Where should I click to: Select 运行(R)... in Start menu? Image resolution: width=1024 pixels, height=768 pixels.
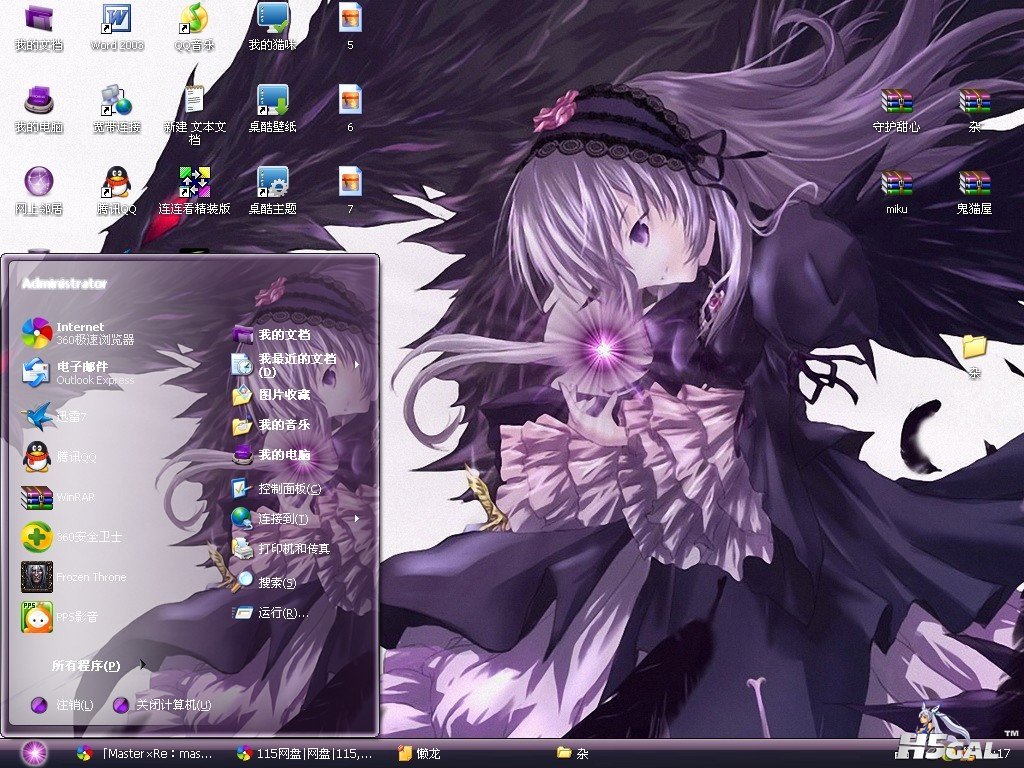(281, 613)
